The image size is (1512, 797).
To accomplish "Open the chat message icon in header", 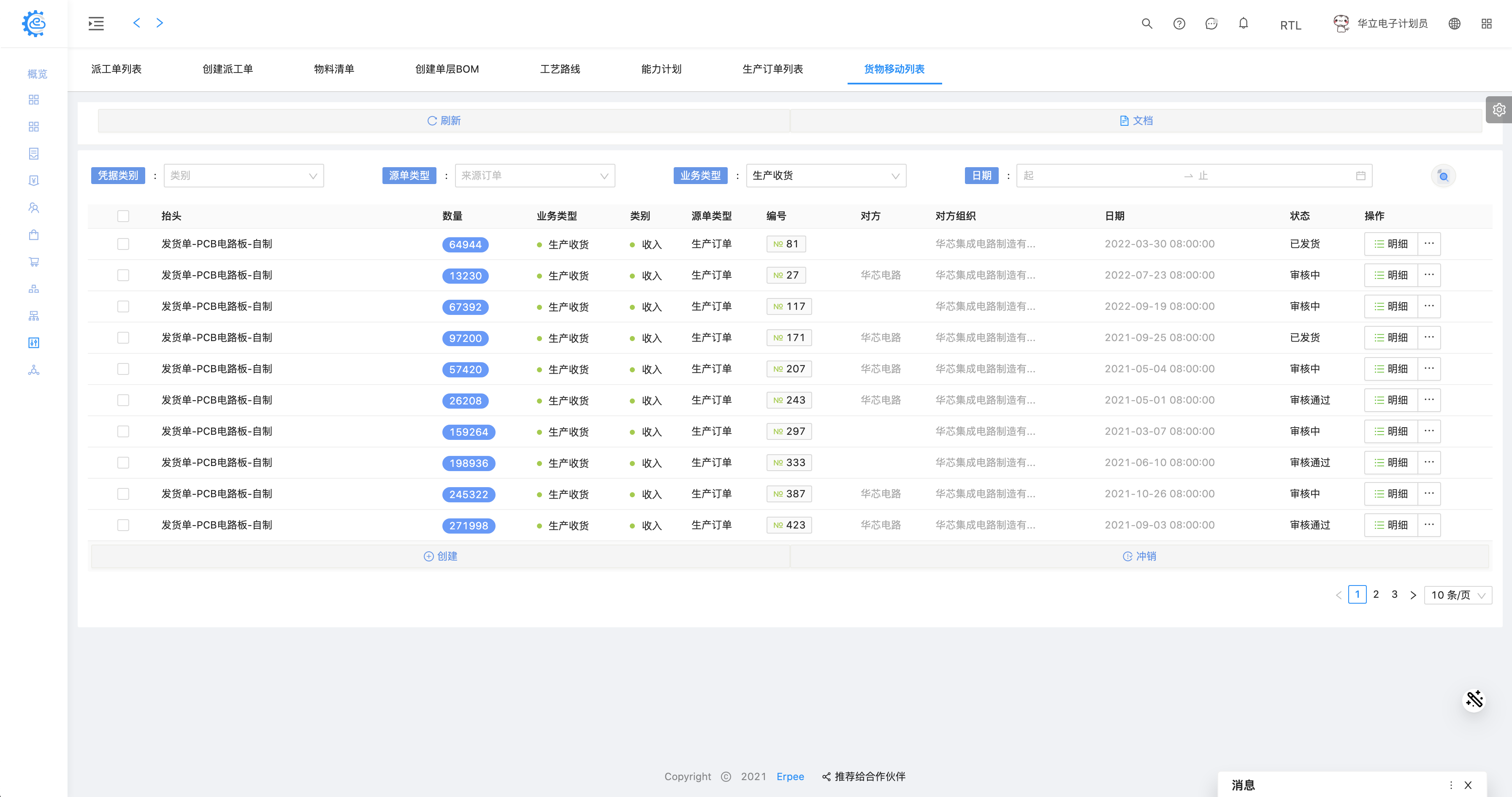I will (x=1211, y=24).
